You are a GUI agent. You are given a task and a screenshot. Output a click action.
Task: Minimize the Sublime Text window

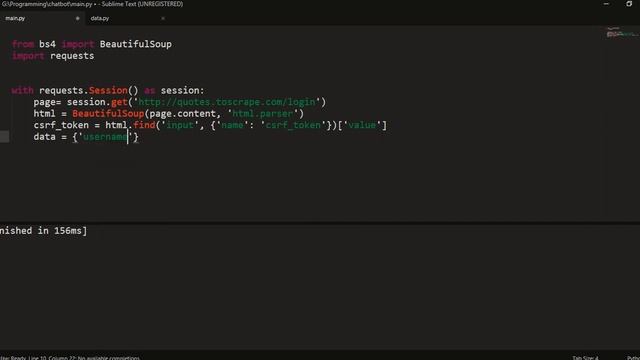(x=606, y=4)
